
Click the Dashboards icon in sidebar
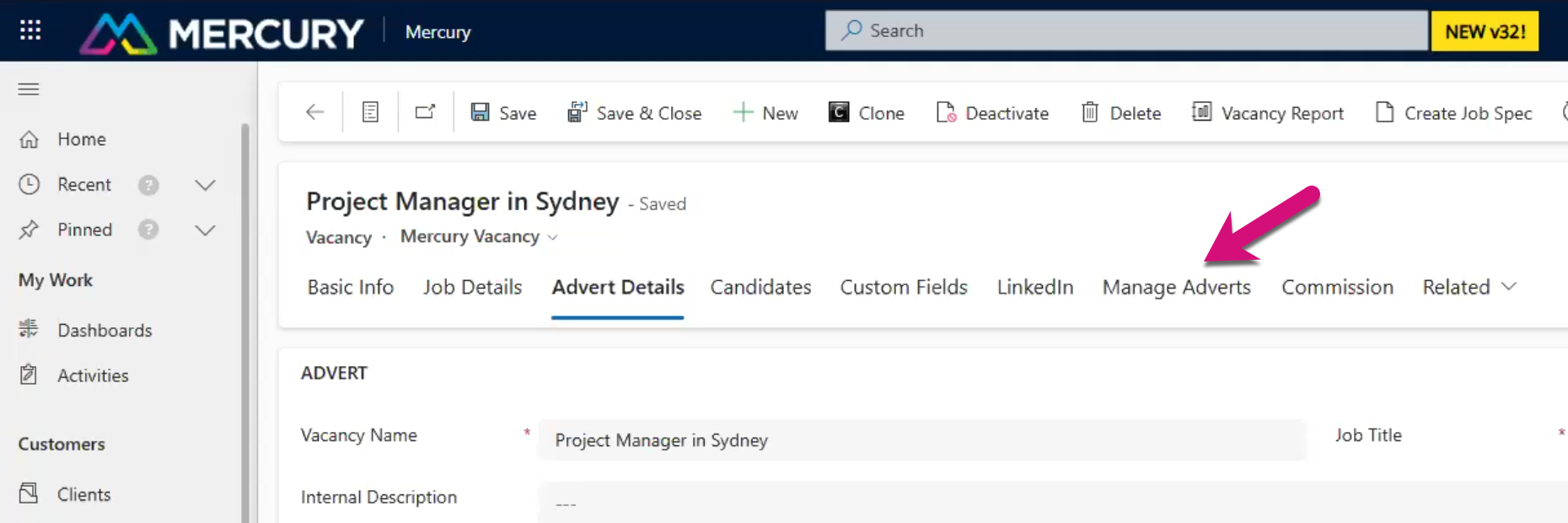[30, 330]
